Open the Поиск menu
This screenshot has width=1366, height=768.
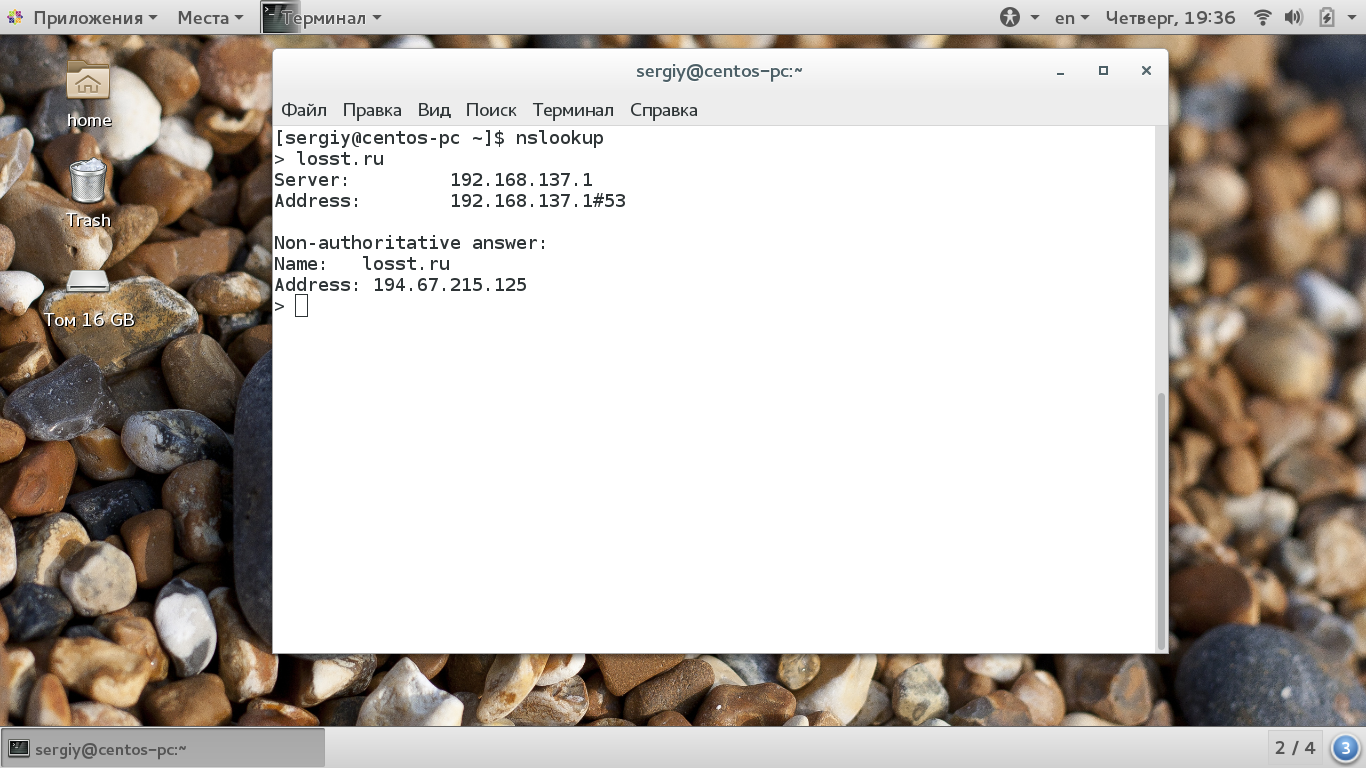coord(491,110)
